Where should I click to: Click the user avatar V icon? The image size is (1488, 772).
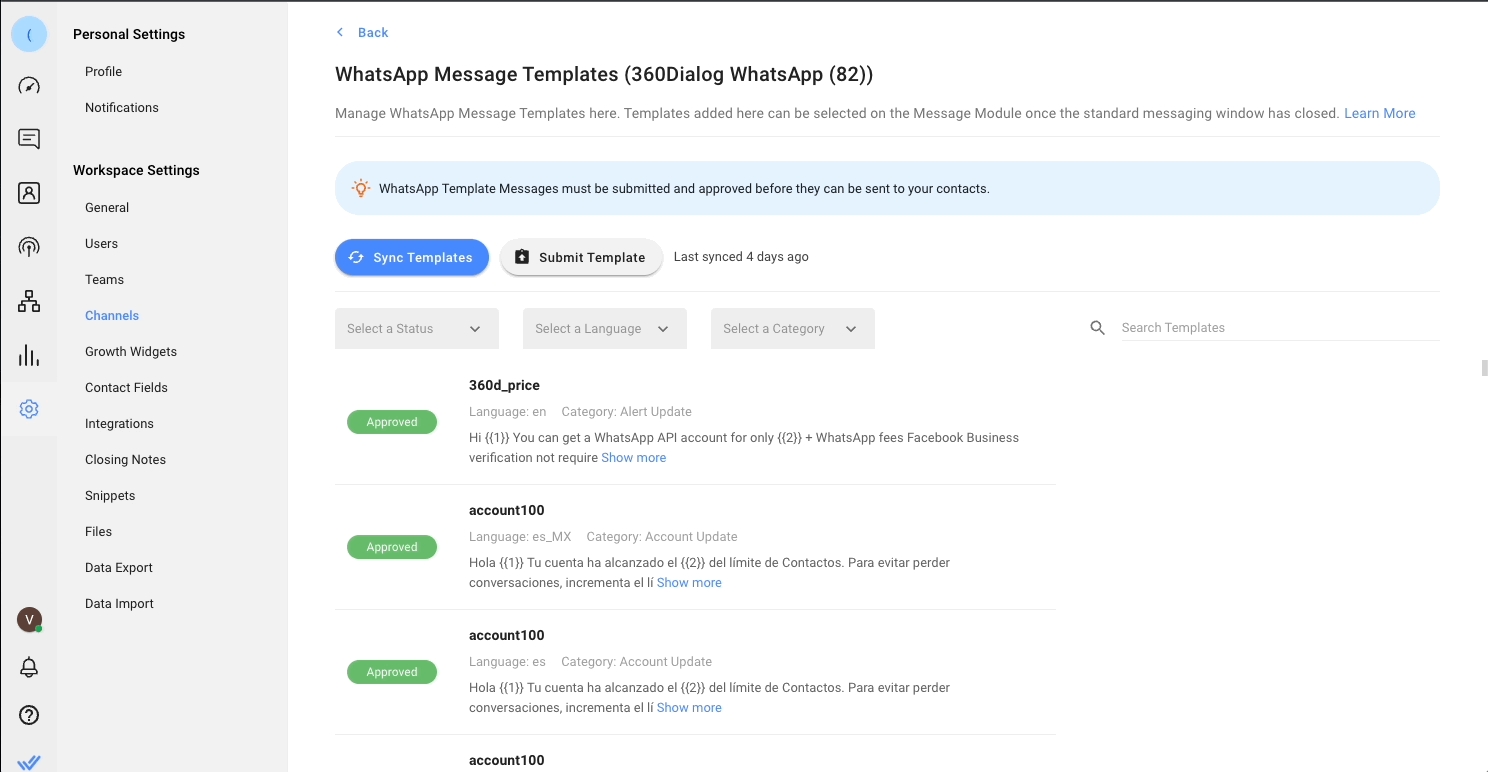coord(29,620)
